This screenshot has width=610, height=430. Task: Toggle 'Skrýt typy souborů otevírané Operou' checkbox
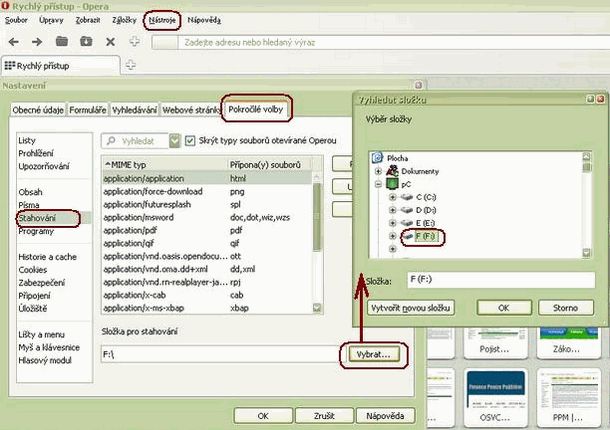point(190,140)
